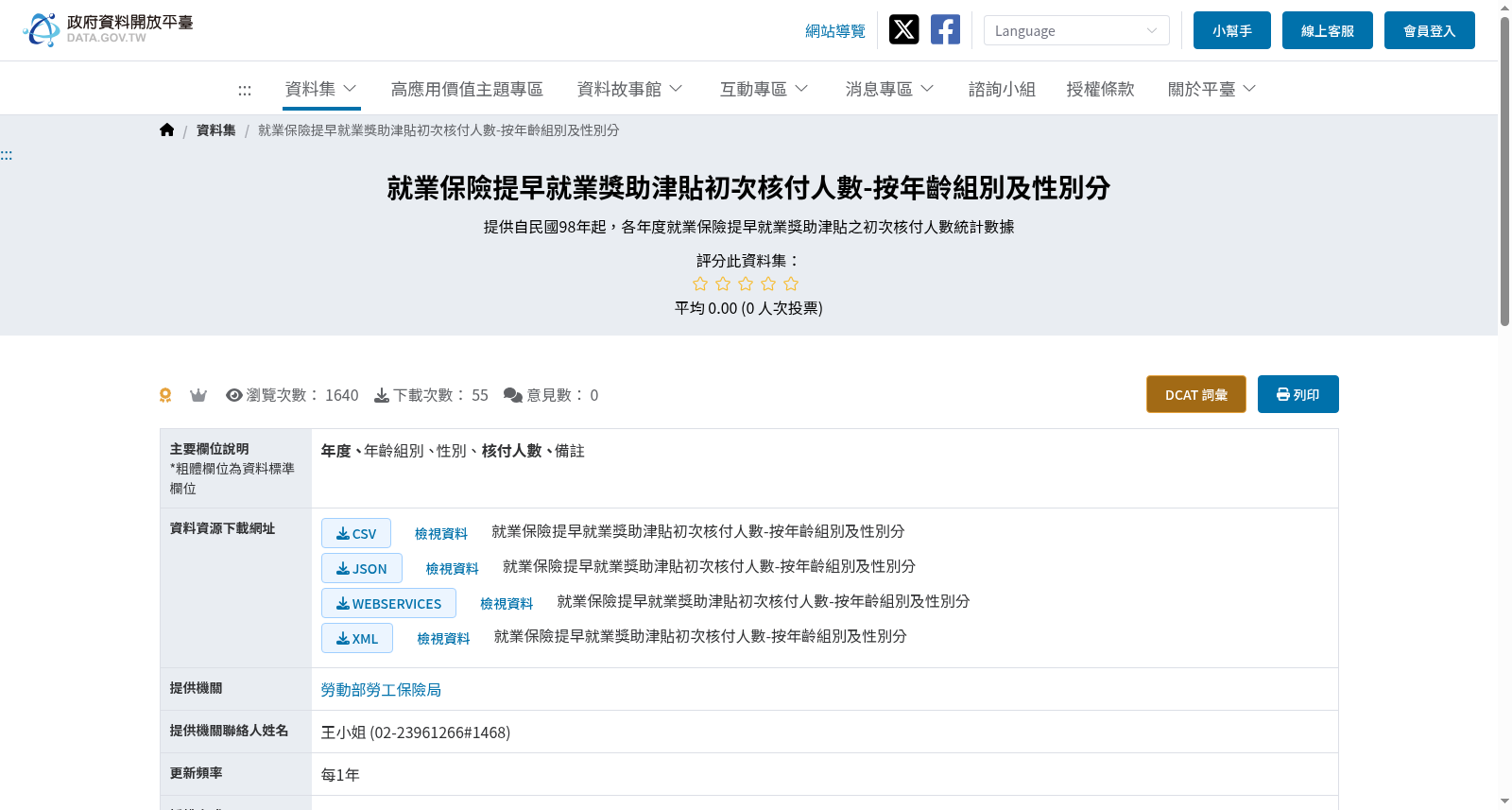Expand the 消息專區 menu
The height and width of the screenshot is (810, 1512).
click(x=890, y=89)
